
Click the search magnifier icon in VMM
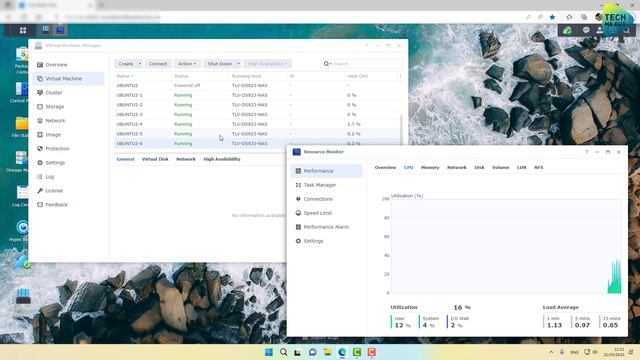[x=327, y=64]
